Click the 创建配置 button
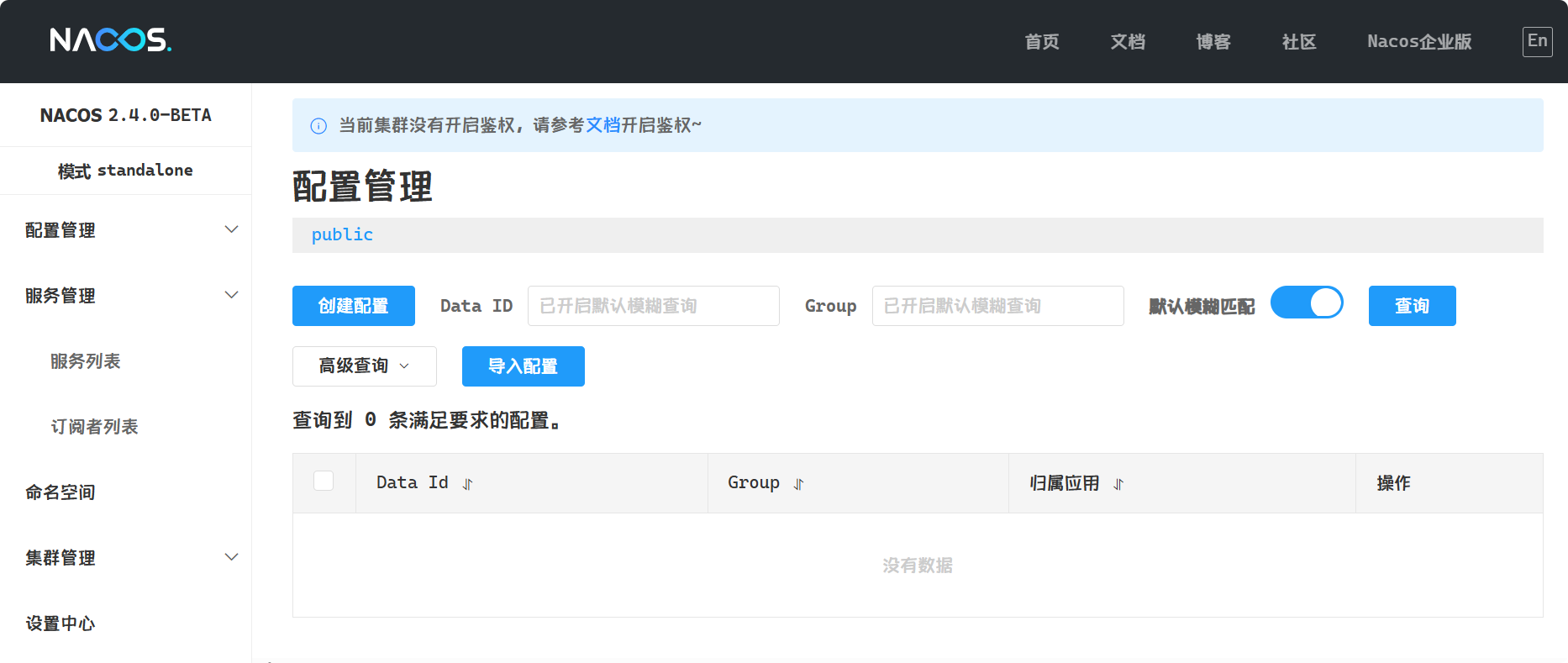1568x663 pixels. (x=354, y=306)
